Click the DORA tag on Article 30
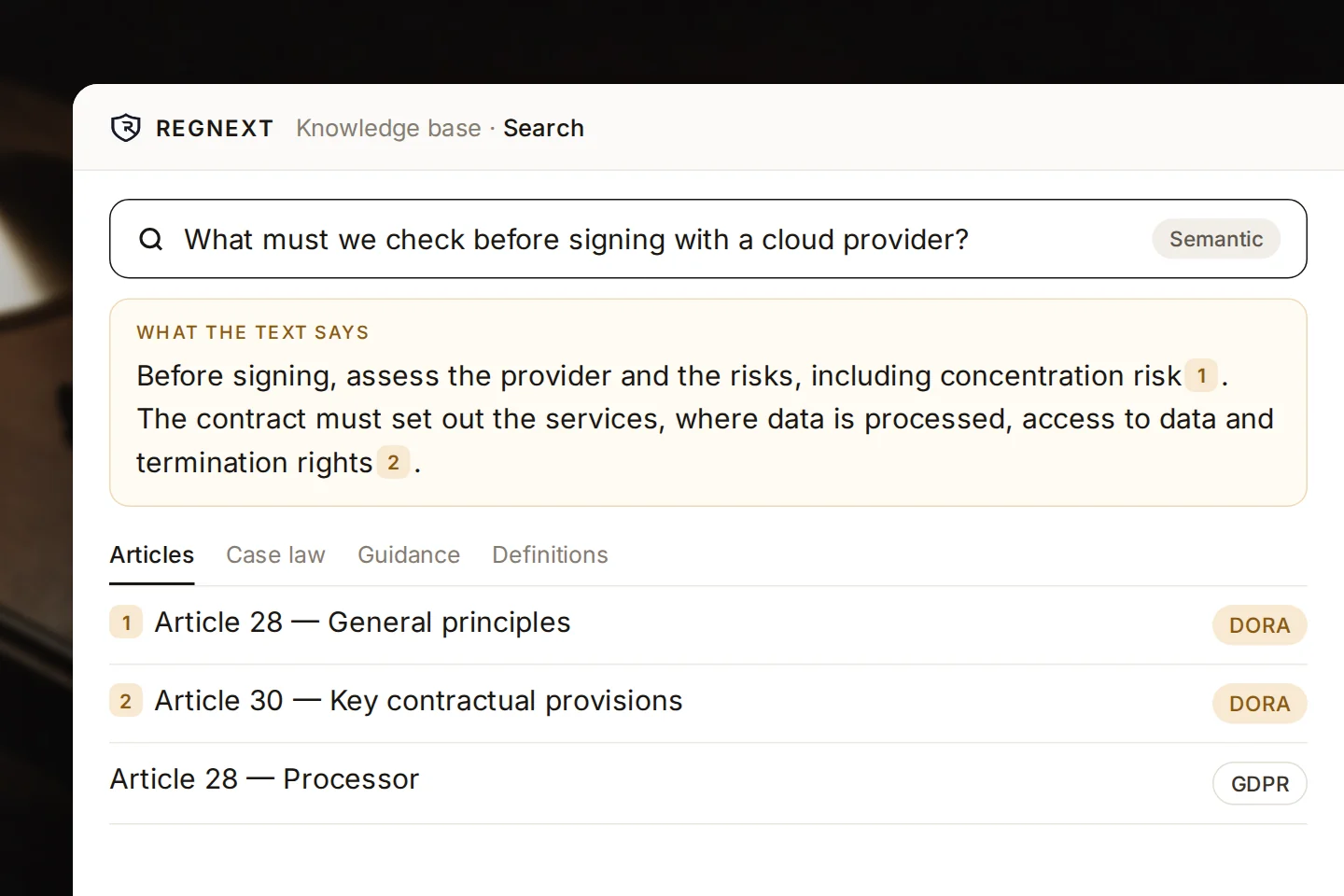The height and width of the screenshot is (896, 1344). pos(1259,704)
